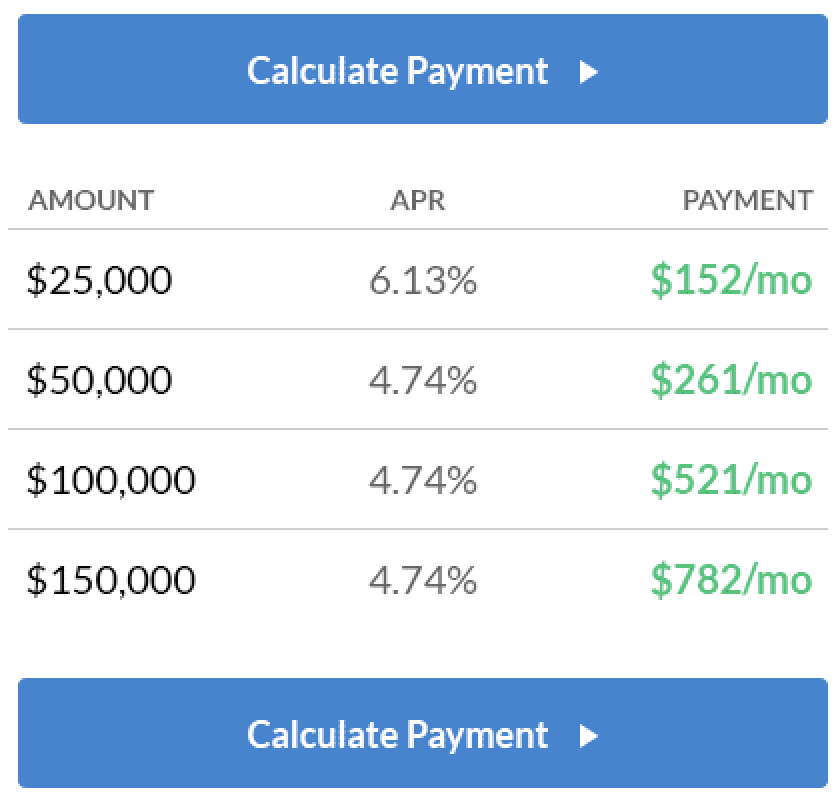
Task: Open the $521/mo payment link
Action: 731,480
